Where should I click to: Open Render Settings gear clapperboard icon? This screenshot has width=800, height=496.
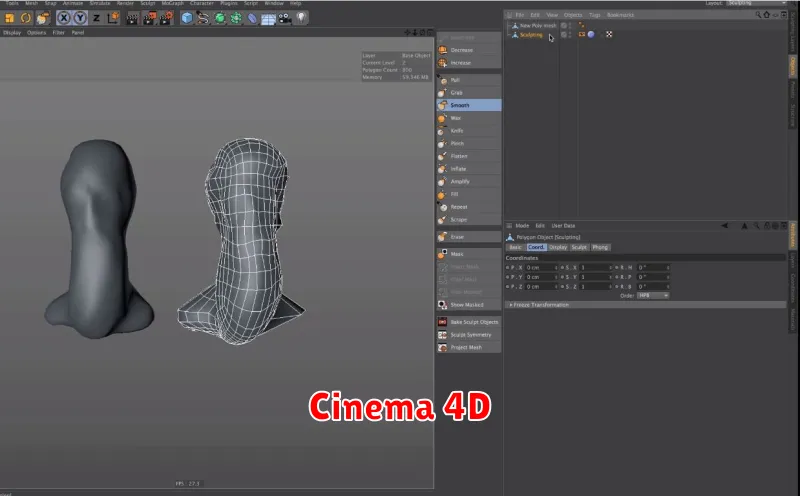point(166,18)
